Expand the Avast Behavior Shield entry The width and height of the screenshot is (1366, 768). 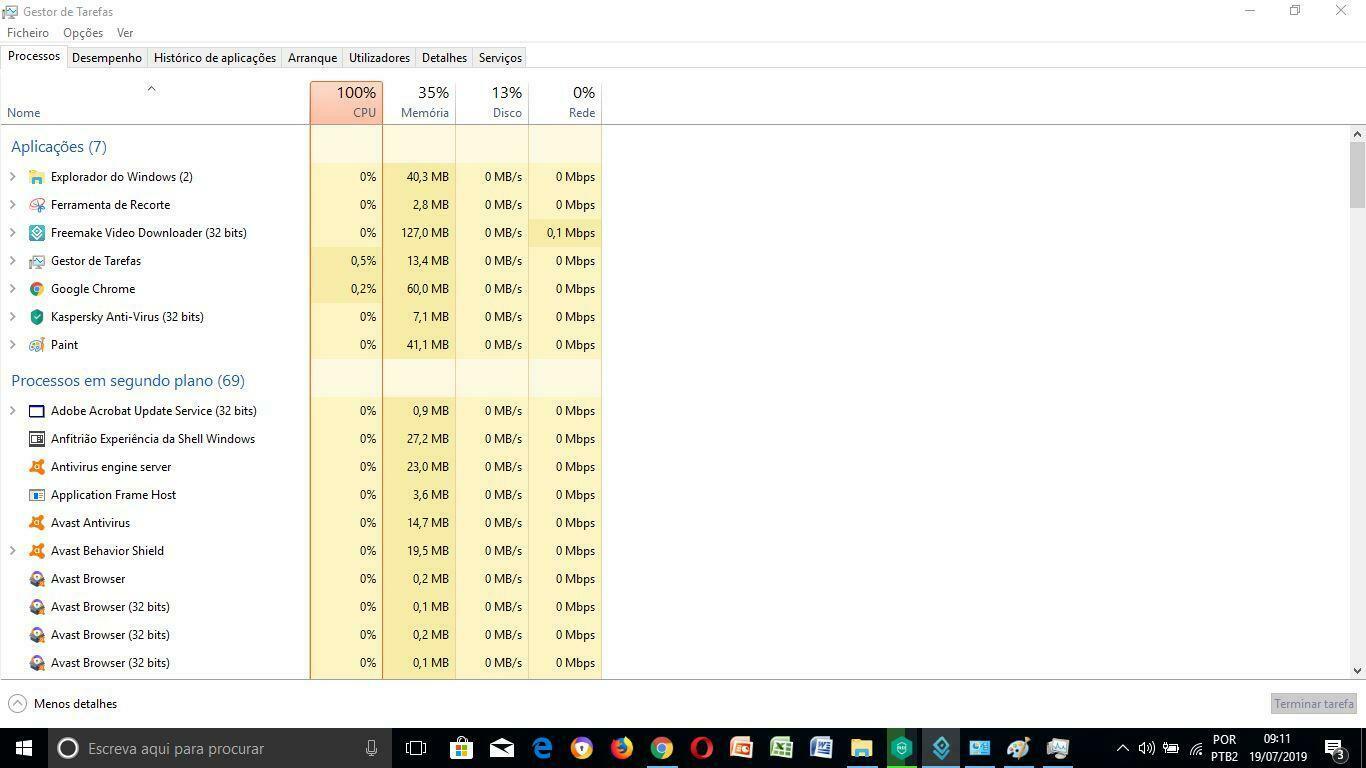[13, 551]
